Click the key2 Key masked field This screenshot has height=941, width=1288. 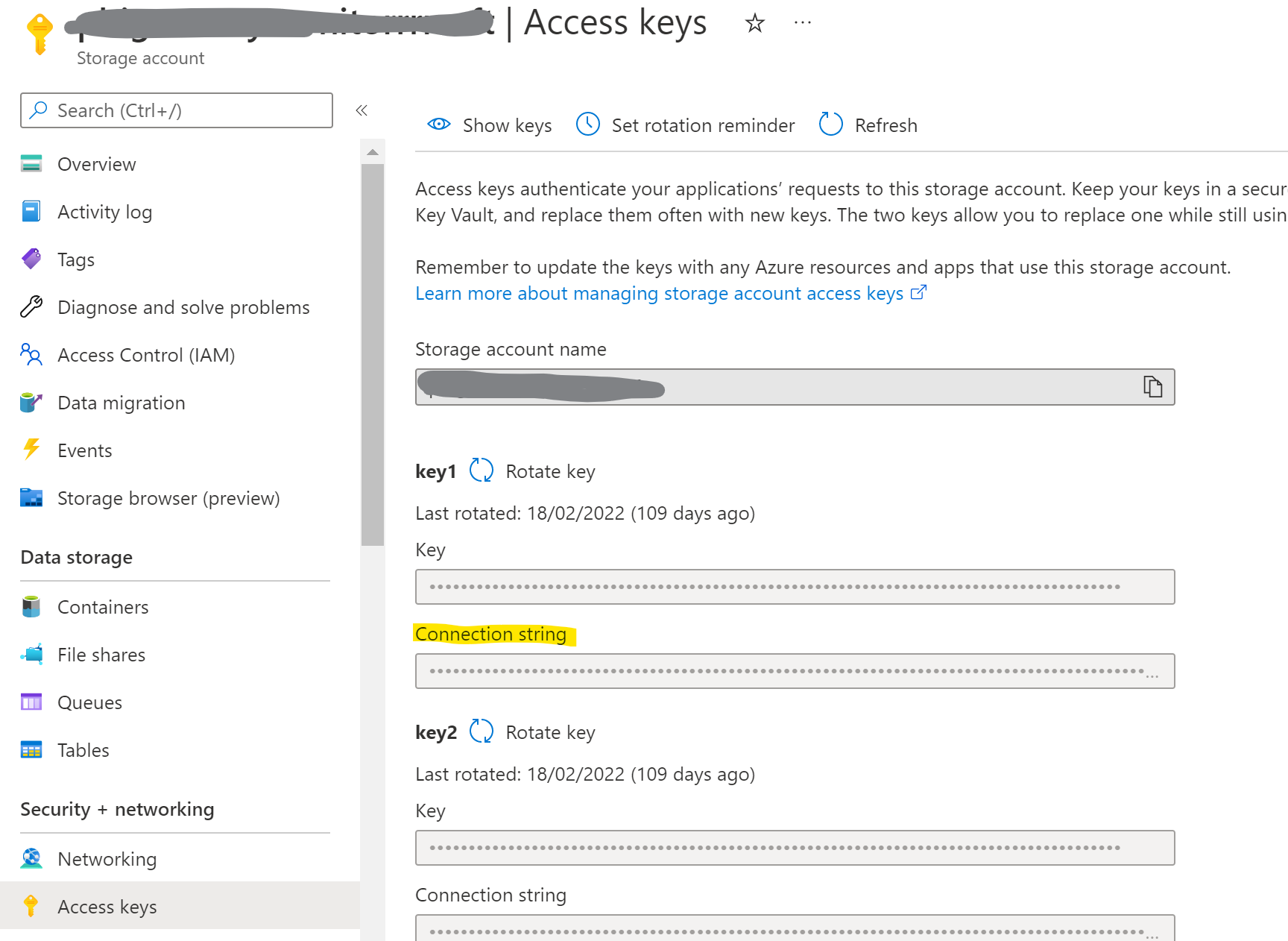[x=795, y=848]
